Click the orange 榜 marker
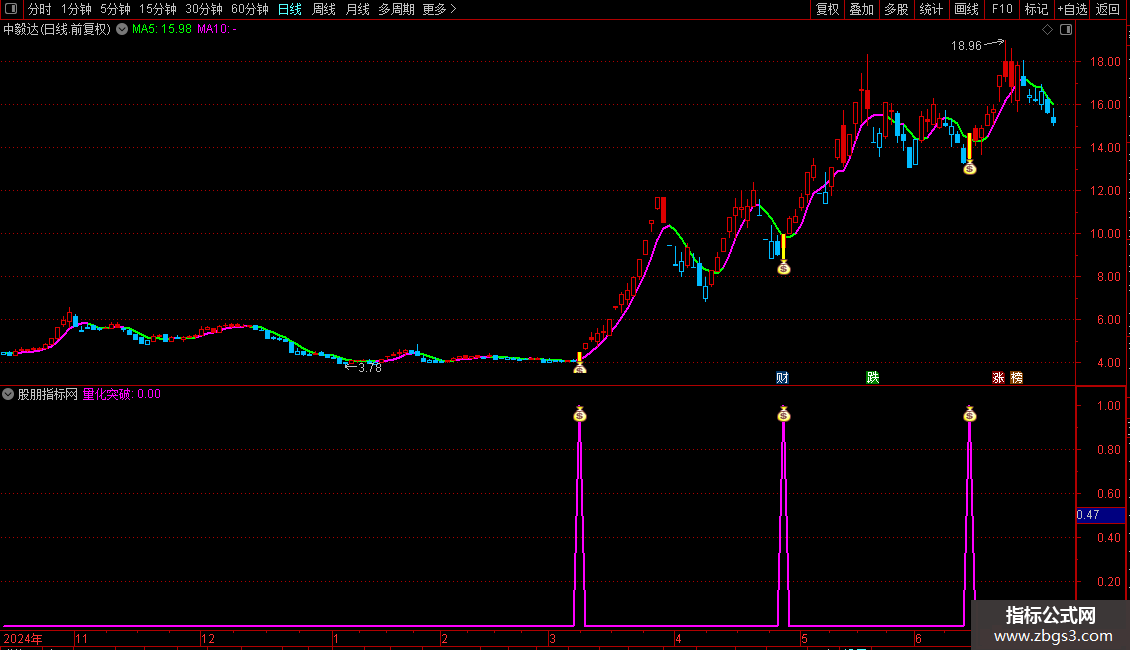The width and height of the screenshot is (1130, 650). (1016, 378)
